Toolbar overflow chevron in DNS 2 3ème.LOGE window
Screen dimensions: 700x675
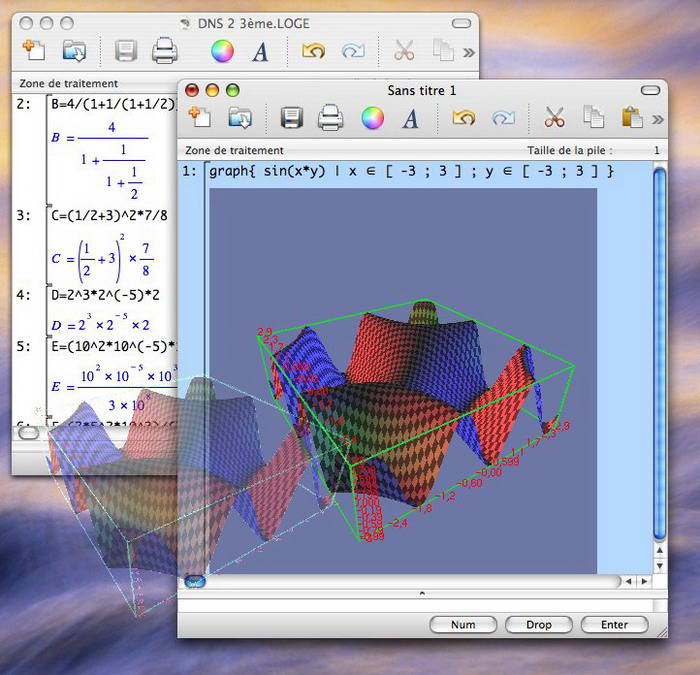(x=468, y=53)
